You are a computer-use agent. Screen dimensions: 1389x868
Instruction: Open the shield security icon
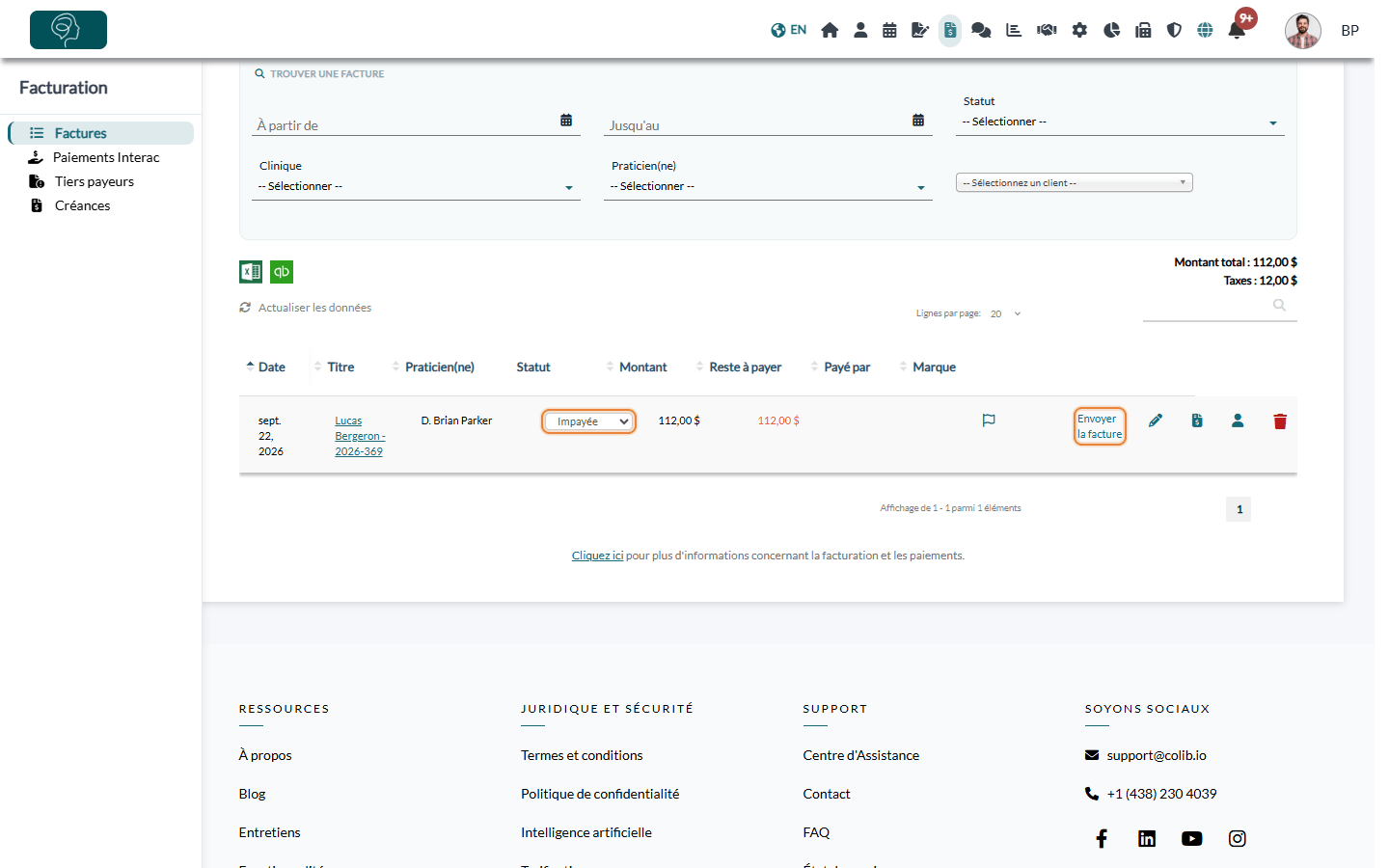tap(1174, 30)
